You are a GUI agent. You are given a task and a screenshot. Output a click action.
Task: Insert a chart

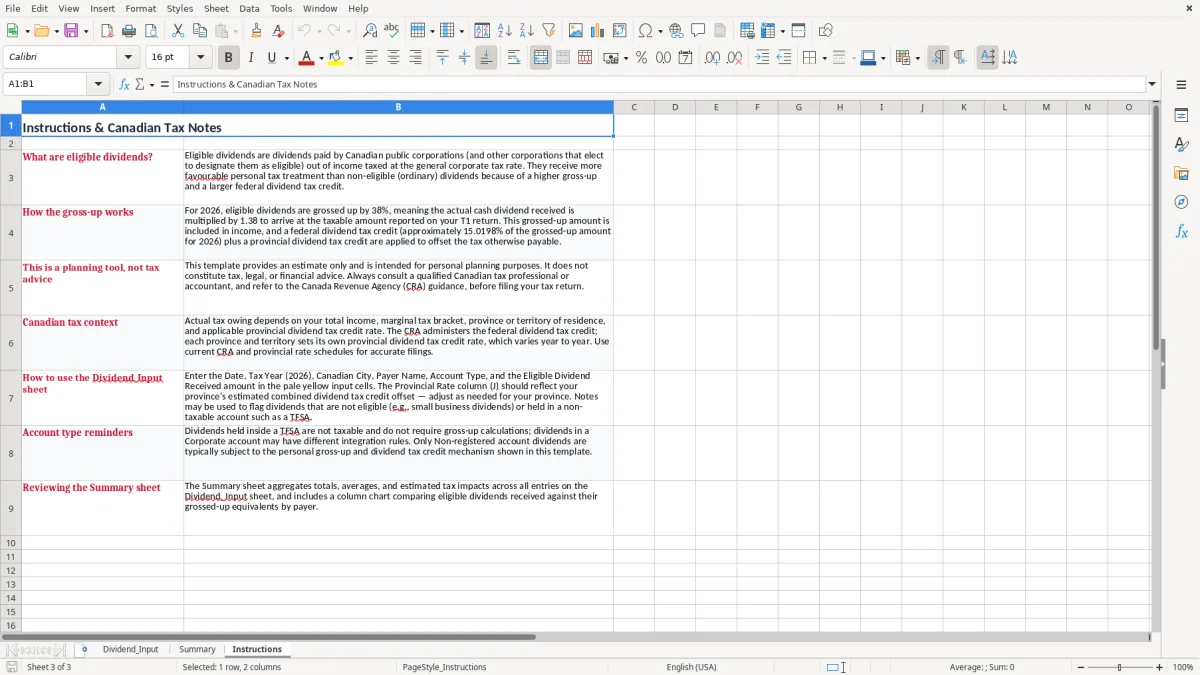(x=598, y=31)
